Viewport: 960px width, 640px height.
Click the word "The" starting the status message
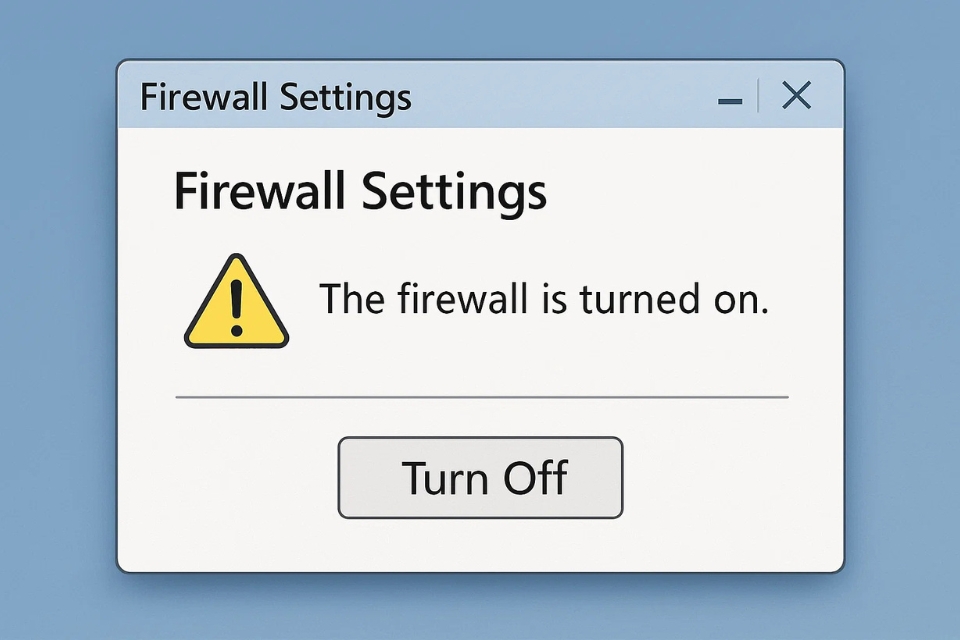[352, 299]
